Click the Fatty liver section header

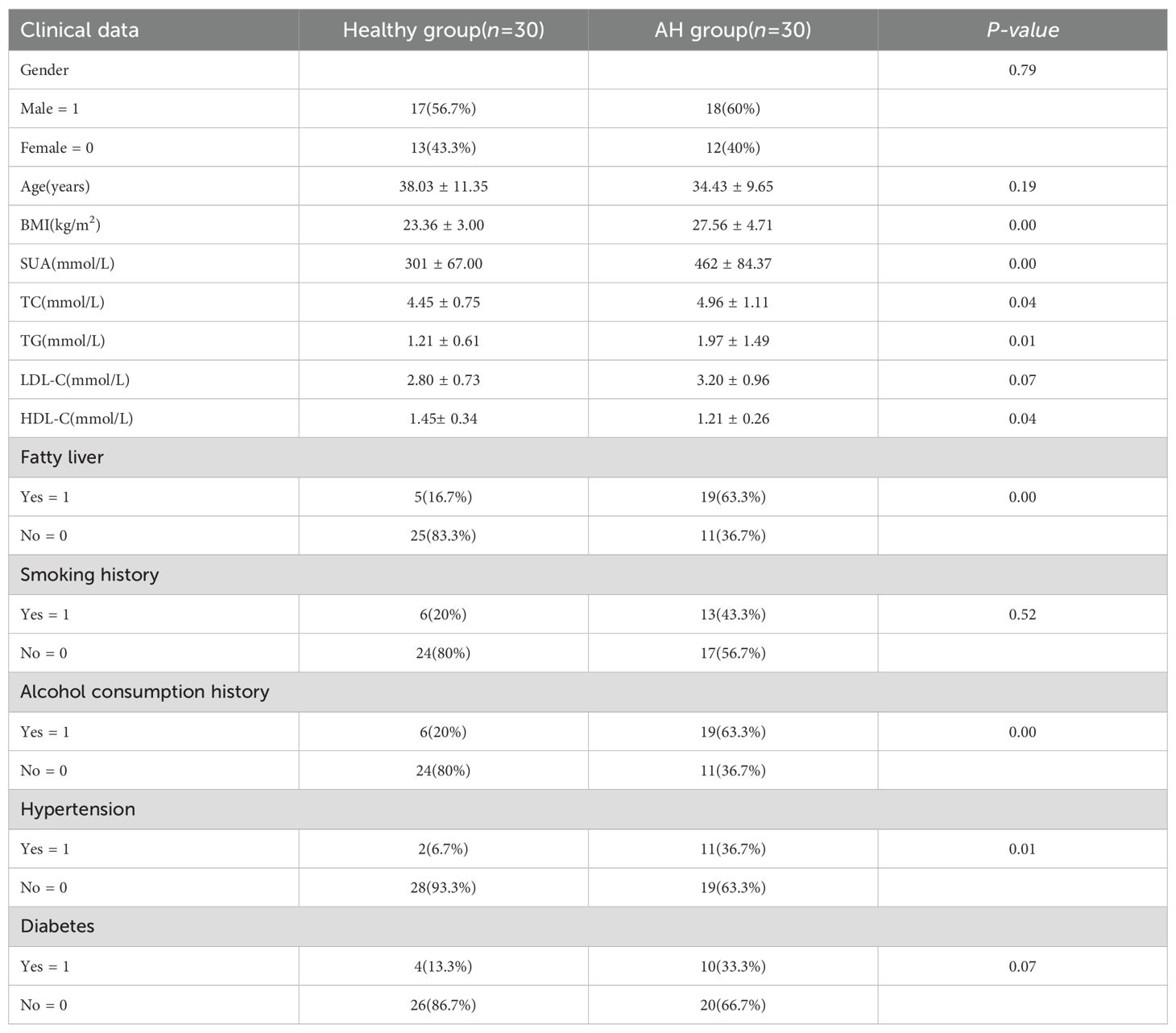(x=62, y=457)
